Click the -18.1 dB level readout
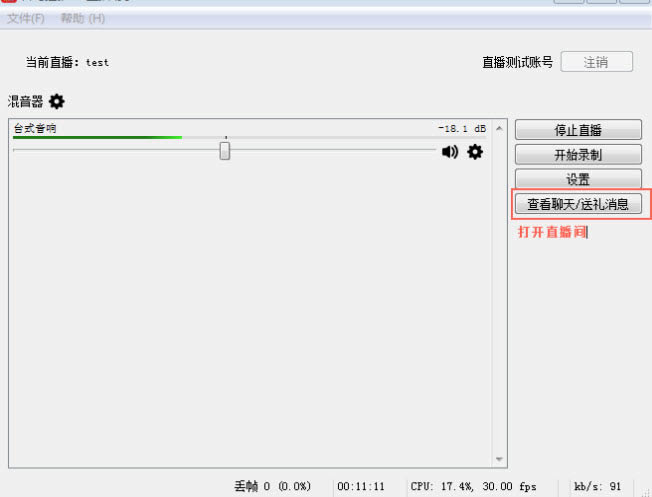The image size is (652, 497). [x=462, y=129]
